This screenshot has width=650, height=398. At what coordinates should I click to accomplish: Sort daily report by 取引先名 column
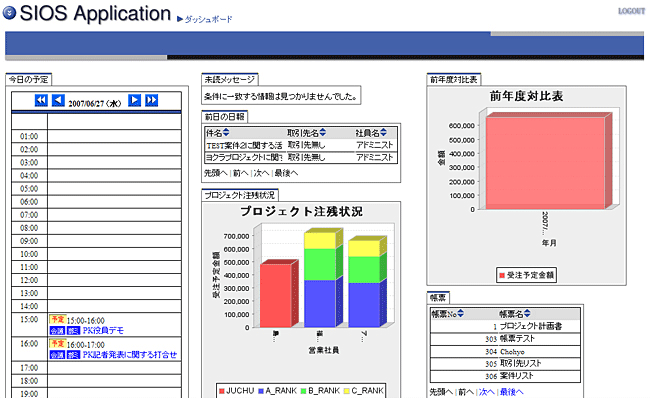(x=323, y=133)
